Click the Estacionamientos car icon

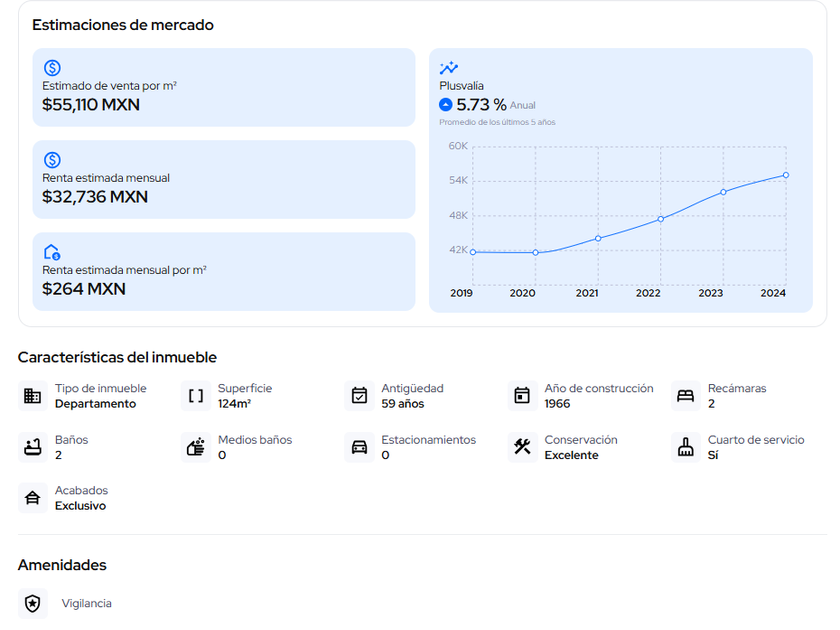coord(359,447)
